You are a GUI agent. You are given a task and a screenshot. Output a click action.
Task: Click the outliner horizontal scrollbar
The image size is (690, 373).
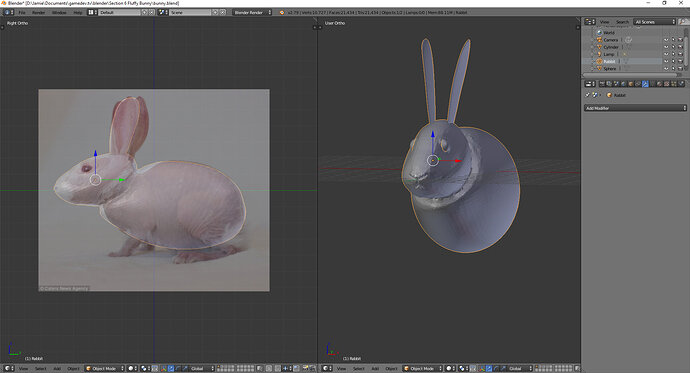(630, 75)
